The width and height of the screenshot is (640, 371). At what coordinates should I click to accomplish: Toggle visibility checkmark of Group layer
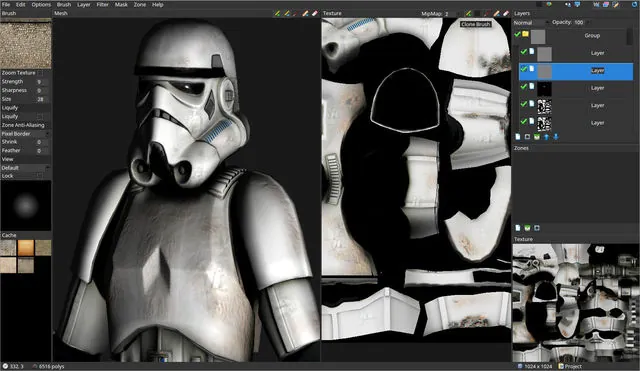517,34
